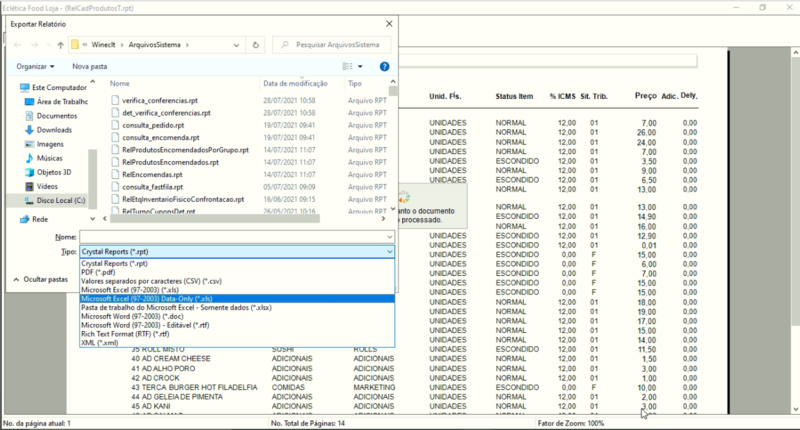
Task: Click the report window vertical scrollbar thumb
Action: click(795, 190)
